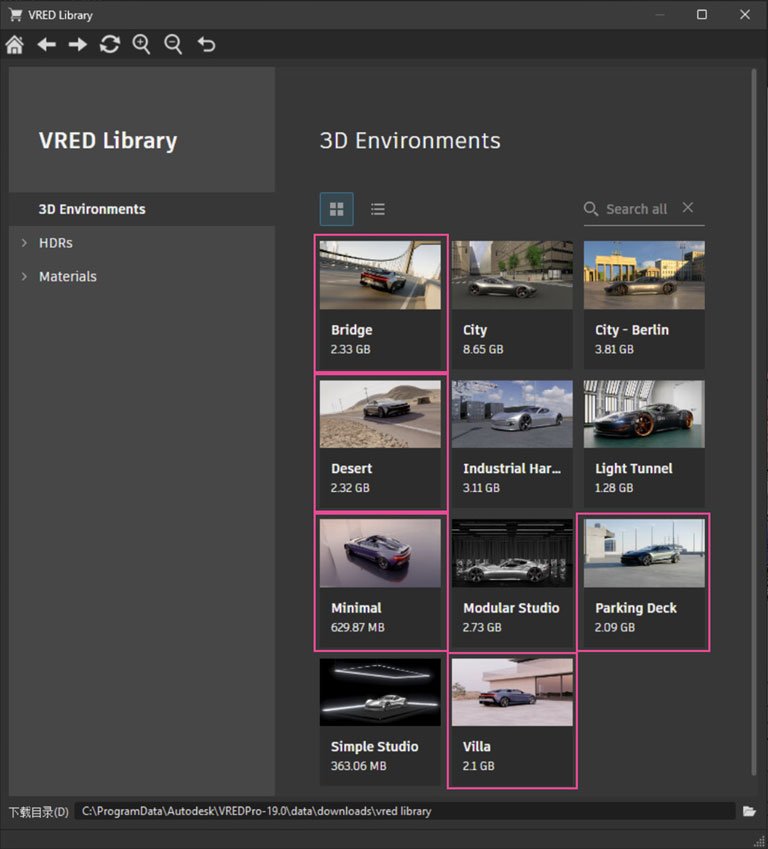This screenshot has width=768, height=849.
Task: Open the Bridge environment thumbnail
Action: tap(380, 275)
